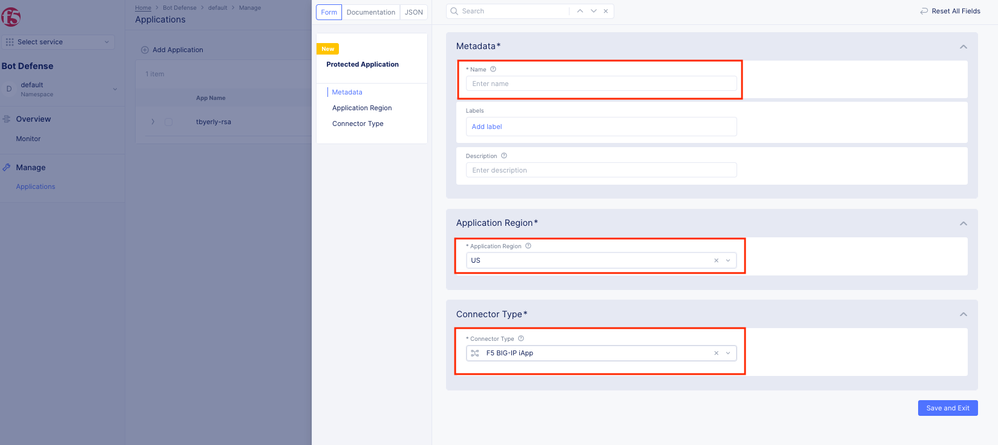Click the Application Region help icon

[x=528, y=246]
